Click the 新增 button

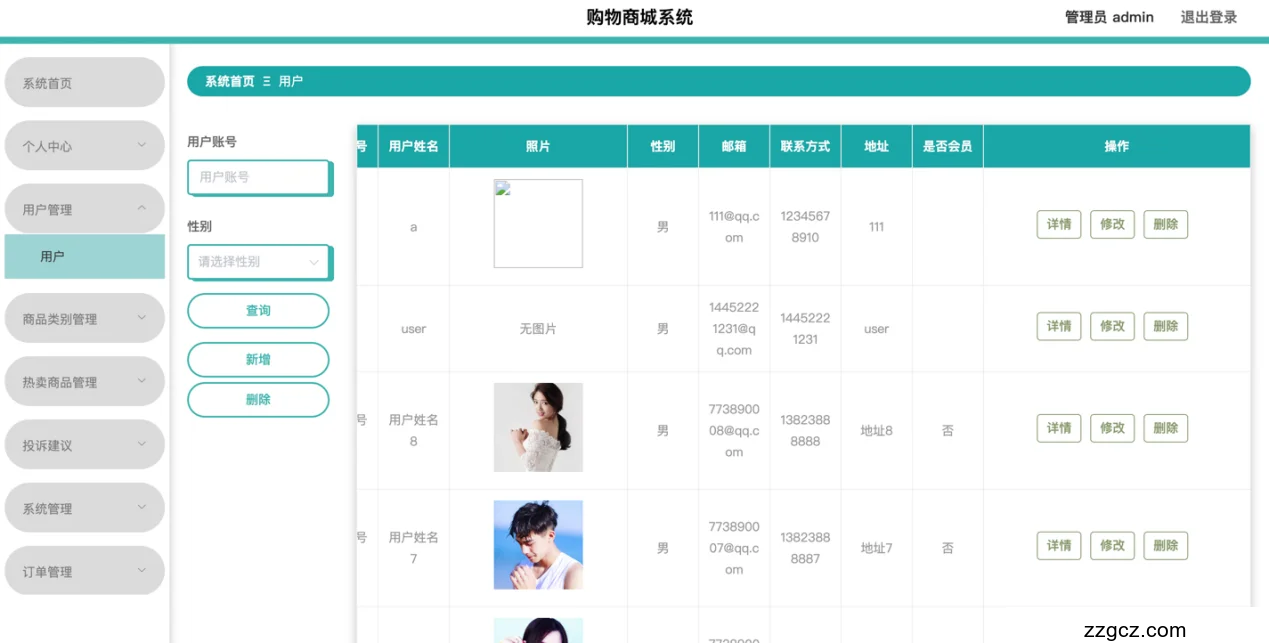[258, 360]
